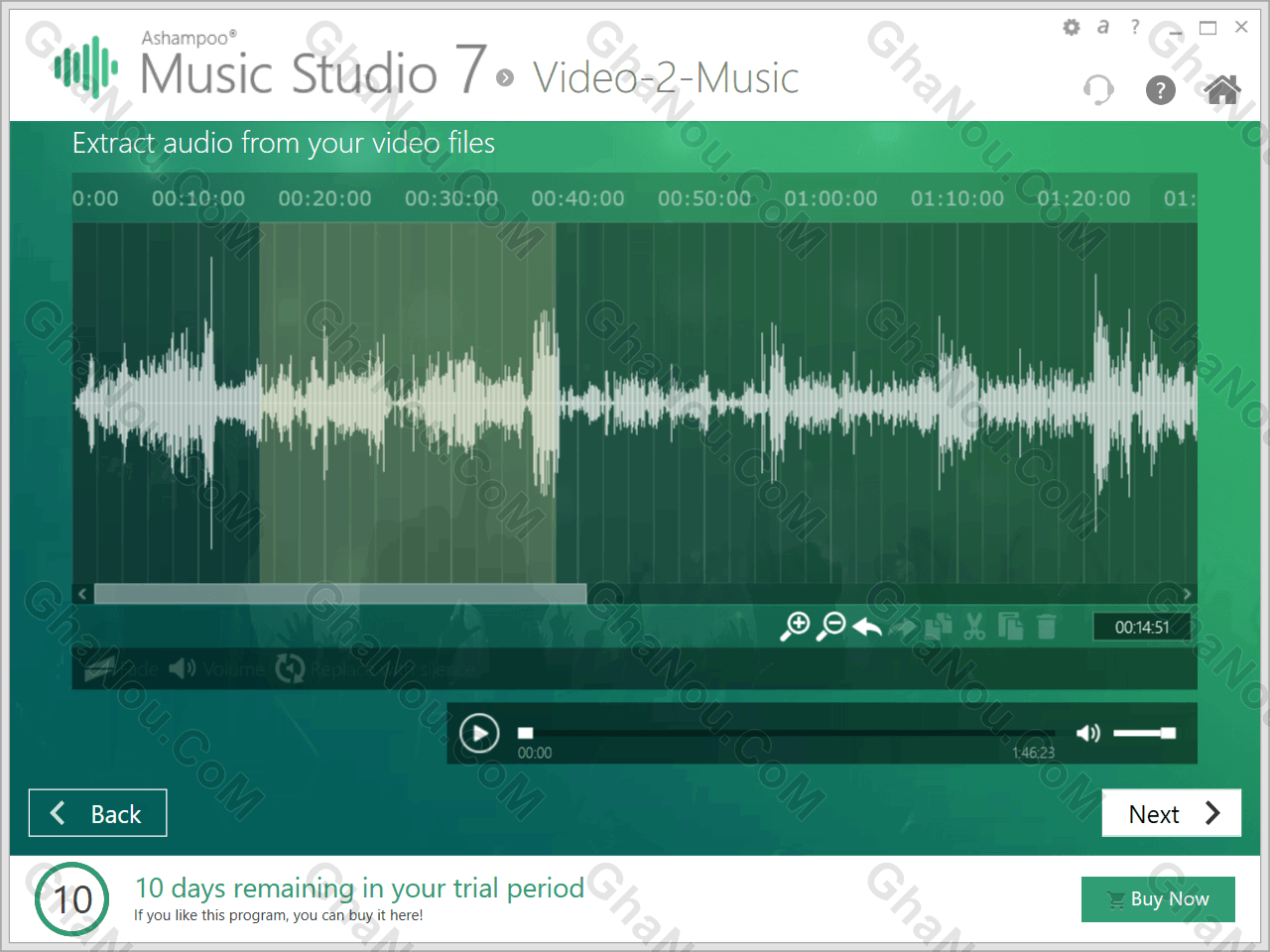Maximize the Music Studio window

[x=1208, y=28]
